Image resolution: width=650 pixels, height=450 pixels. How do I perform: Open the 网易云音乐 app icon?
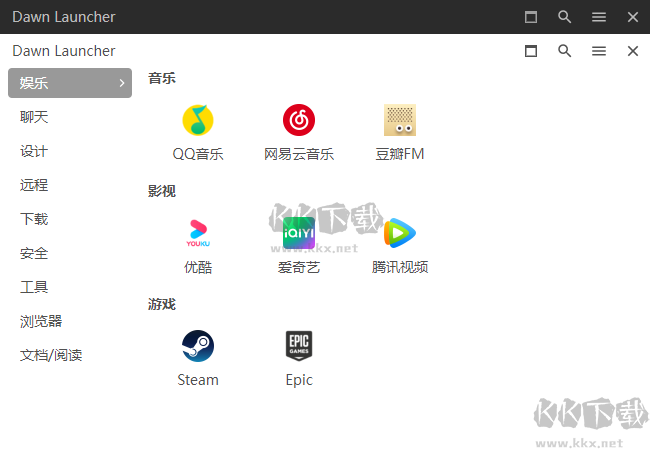click(299, 120)
